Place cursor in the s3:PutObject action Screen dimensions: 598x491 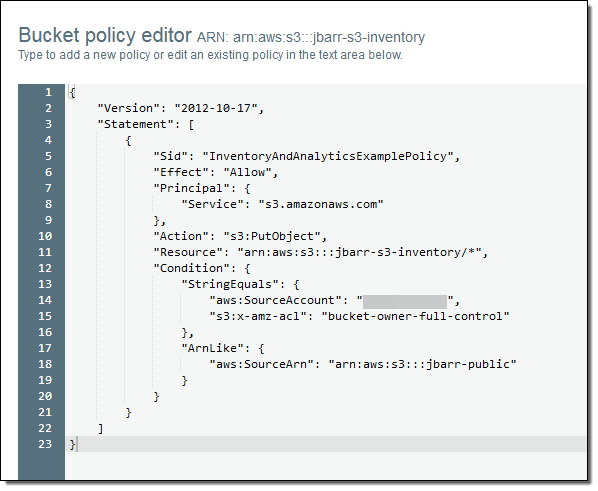tap(272, 237)
